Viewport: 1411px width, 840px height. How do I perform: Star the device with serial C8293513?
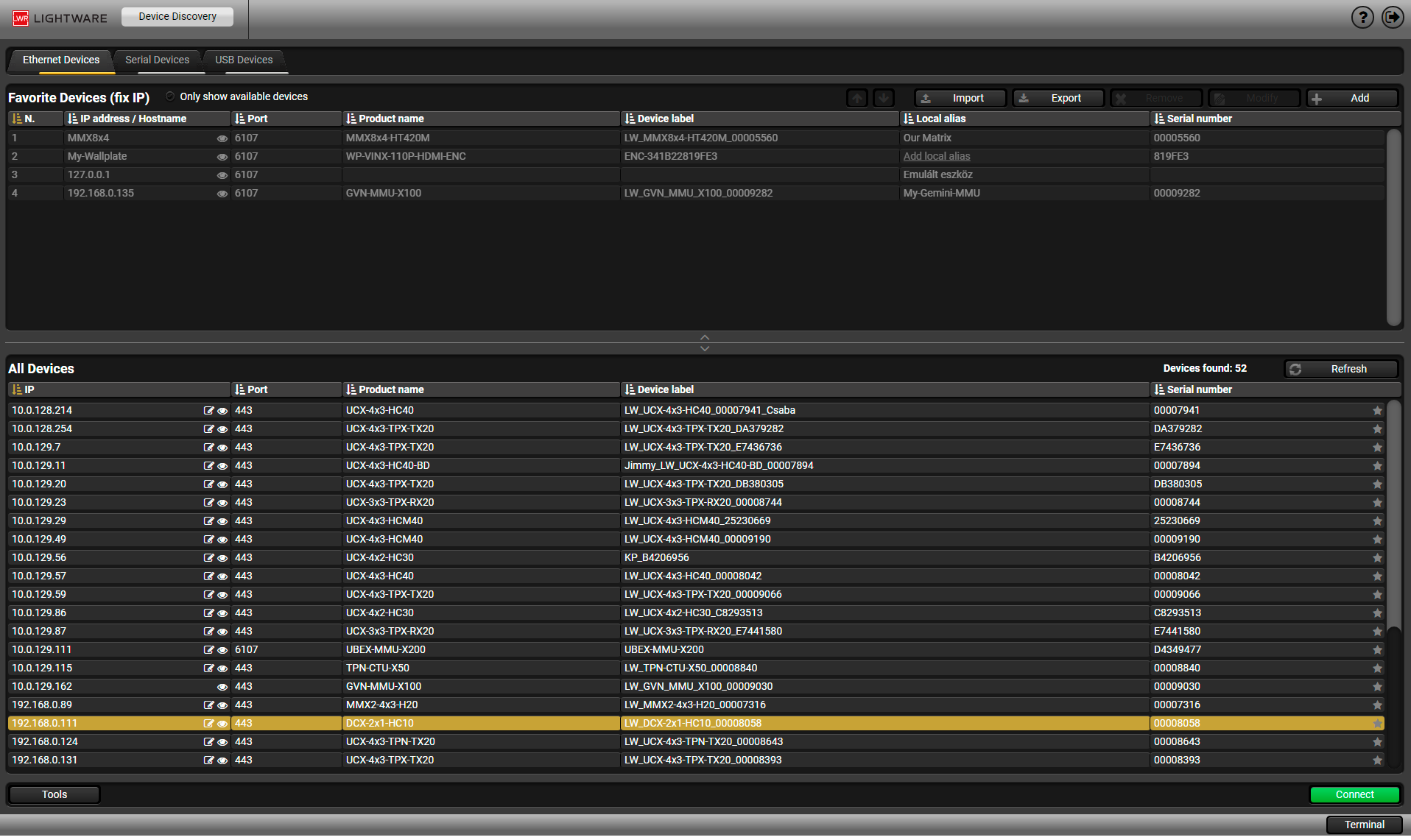pos(1377,613)
